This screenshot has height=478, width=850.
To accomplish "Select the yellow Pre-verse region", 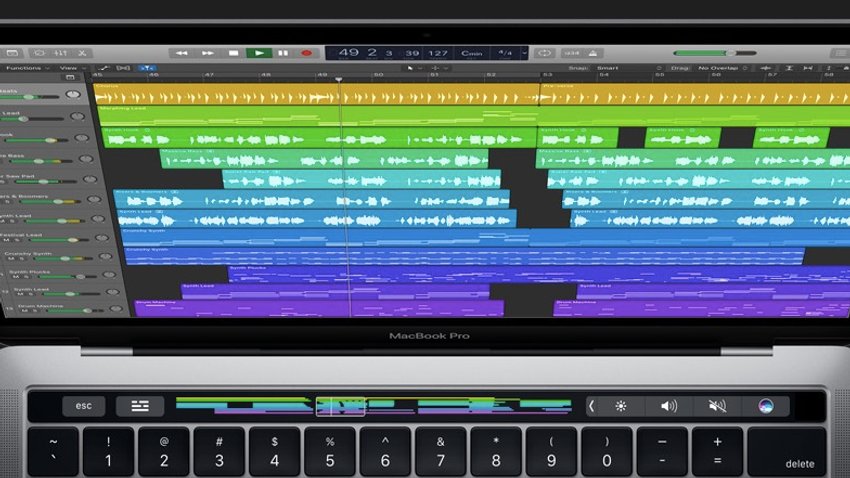I will click(x=695, y=93).
